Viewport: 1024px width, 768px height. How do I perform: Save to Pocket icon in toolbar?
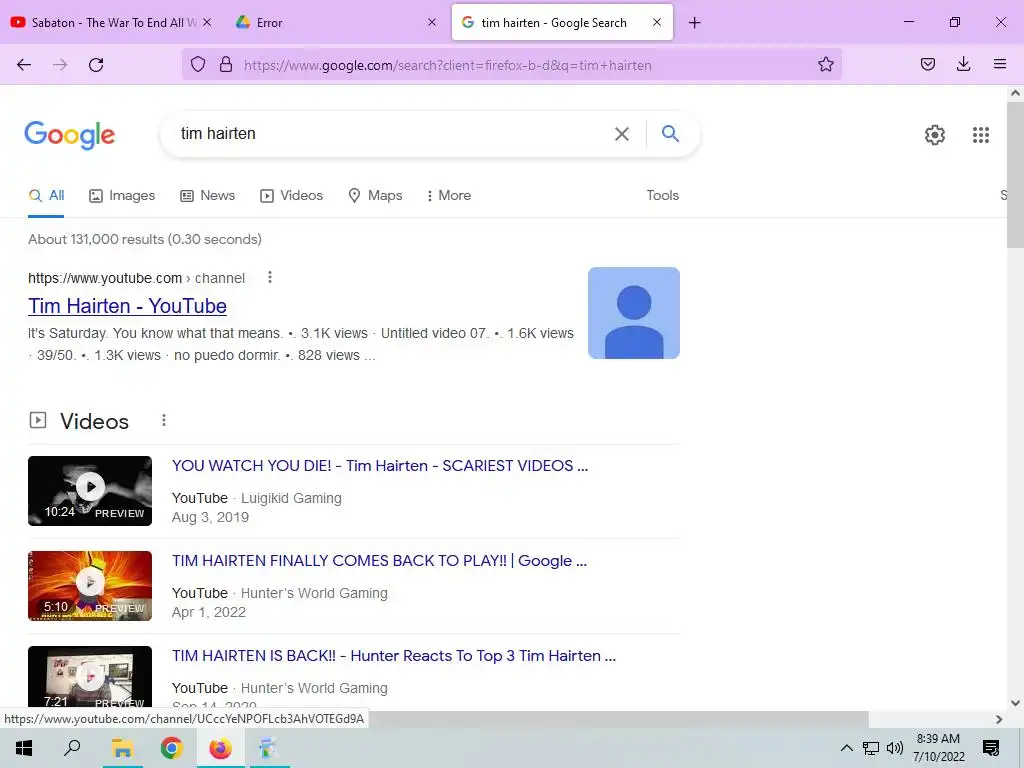point(927,64)
